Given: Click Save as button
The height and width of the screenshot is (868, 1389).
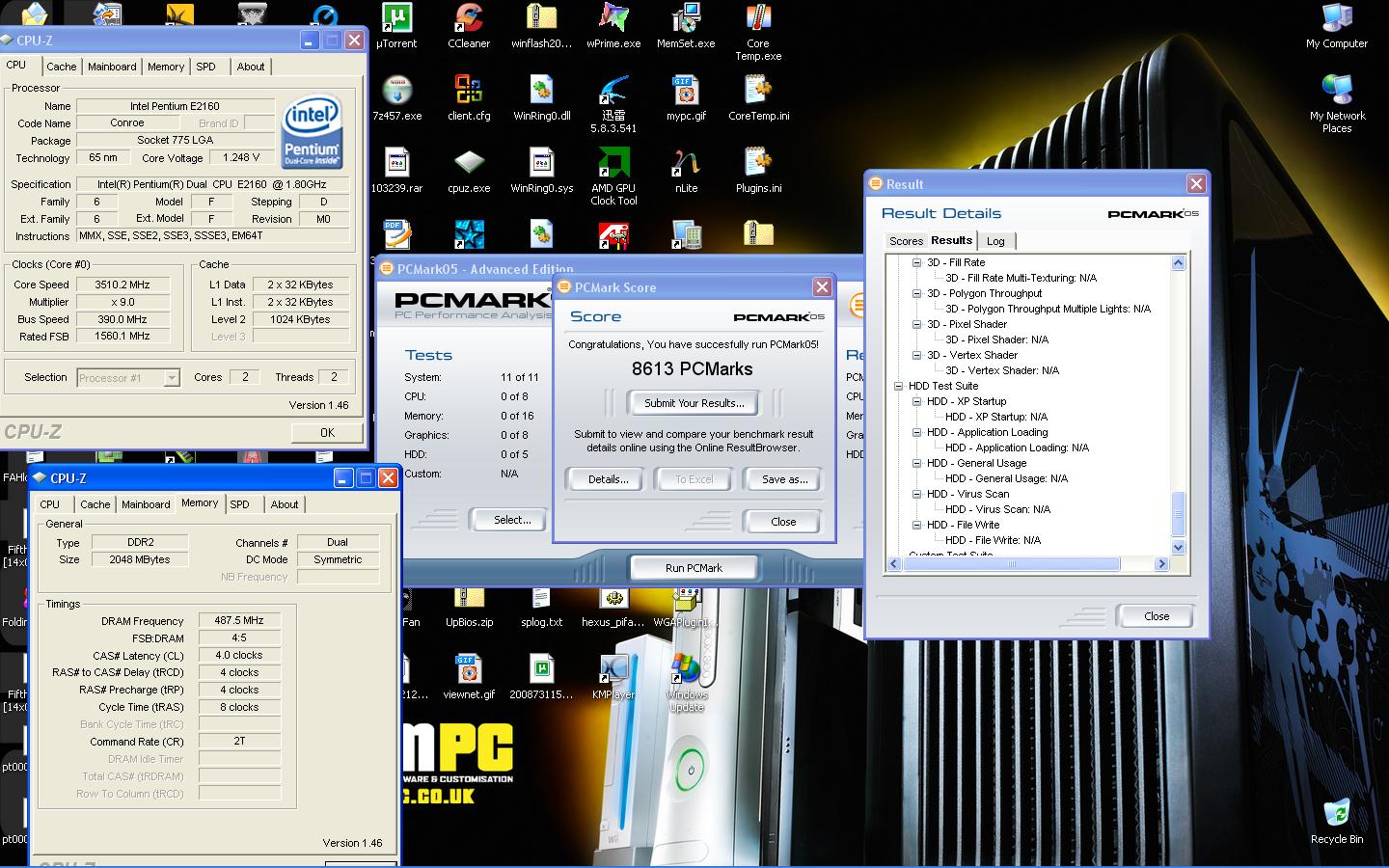Looking at the screenshot, I should click(x=784, y=479).
